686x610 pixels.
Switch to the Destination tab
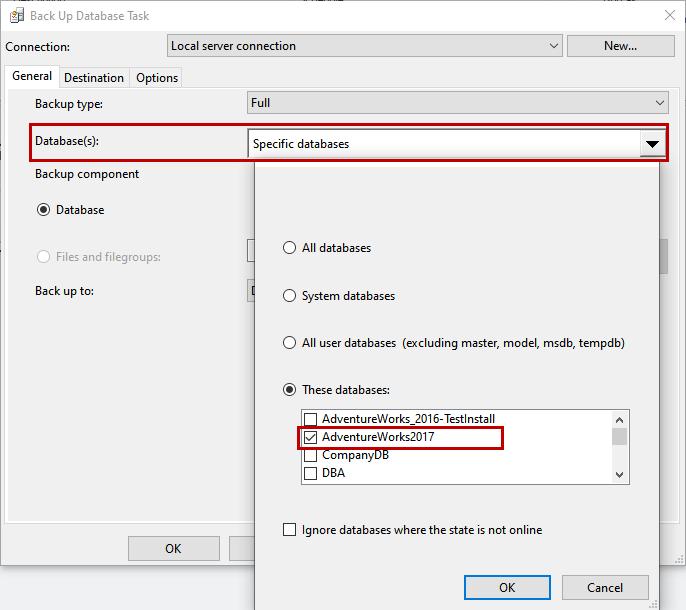click(x=94, y=78)
